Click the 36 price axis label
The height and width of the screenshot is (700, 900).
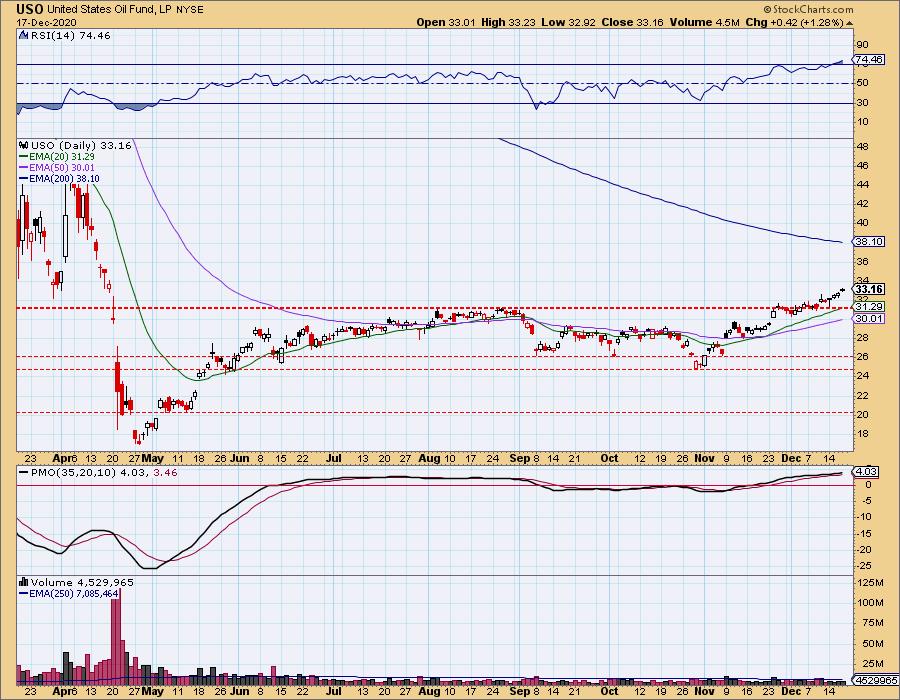862,261
